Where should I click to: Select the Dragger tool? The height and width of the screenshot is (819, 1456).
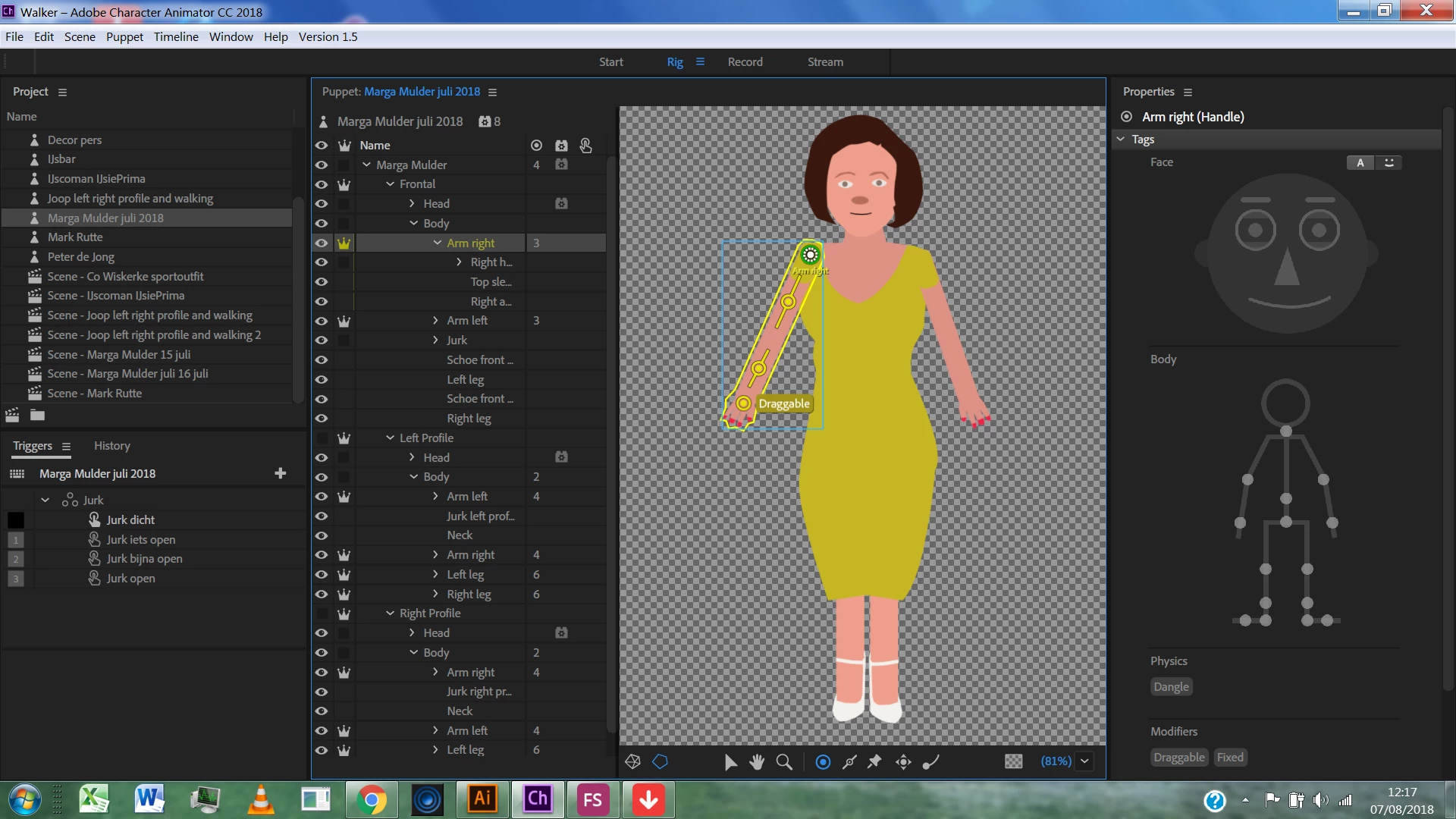pyautogui.click(x=903, y=762)
